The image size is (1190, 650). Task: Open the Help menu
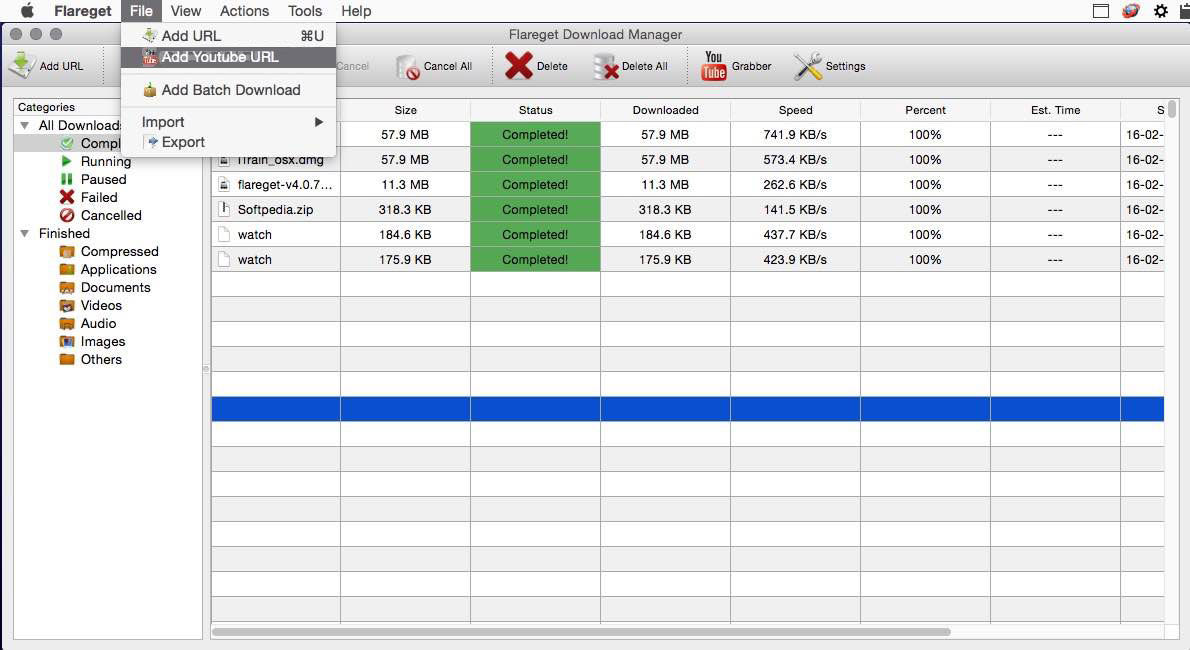tap(356, 11)
